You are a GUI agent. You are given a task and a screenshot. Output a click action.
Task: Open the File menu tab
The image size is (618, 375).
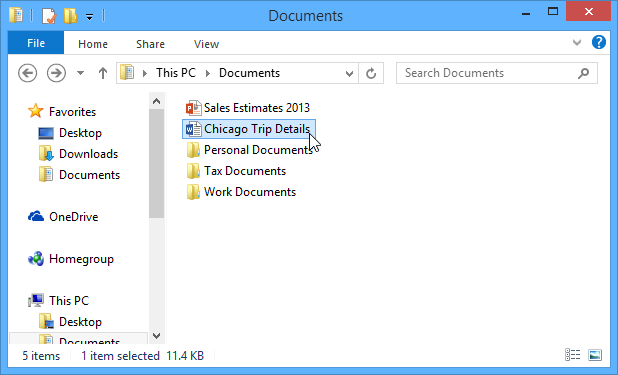(x=36, y=43)
